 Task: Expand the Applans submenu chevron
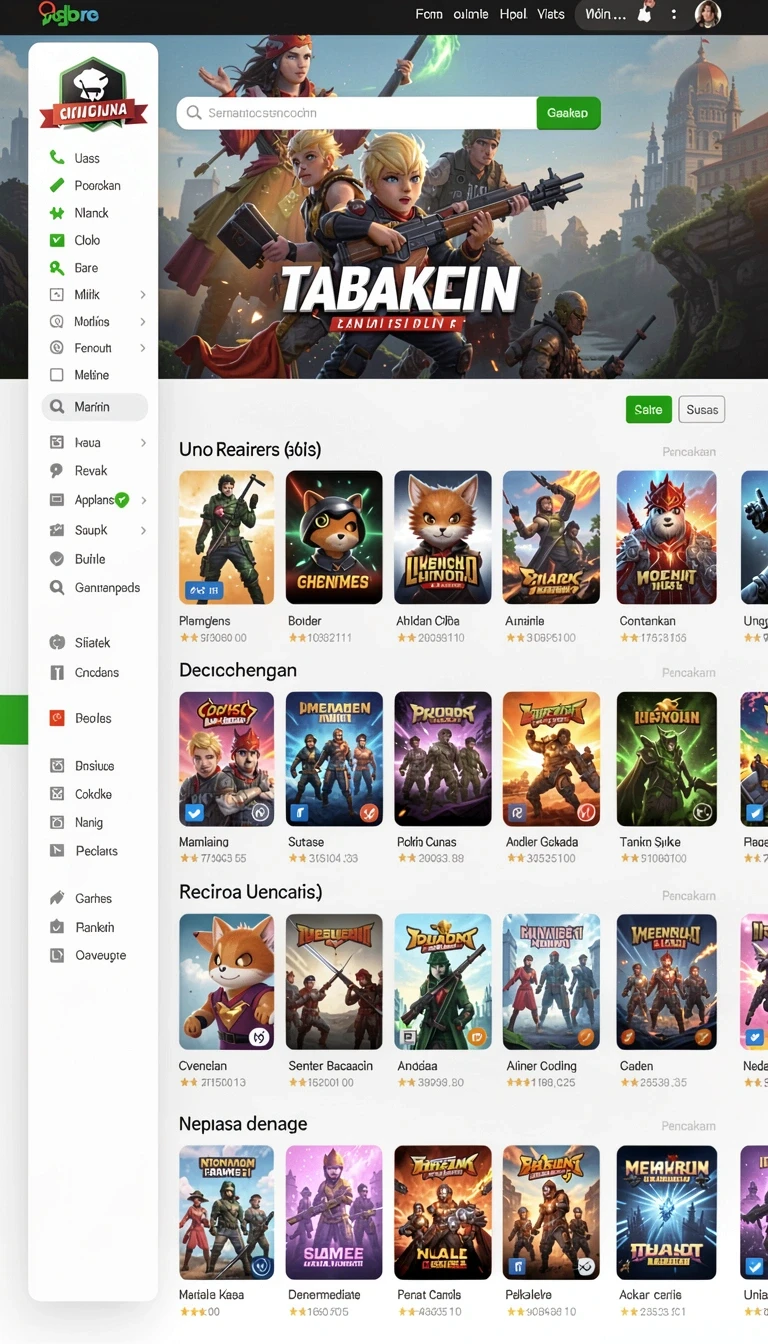(143, 500)
